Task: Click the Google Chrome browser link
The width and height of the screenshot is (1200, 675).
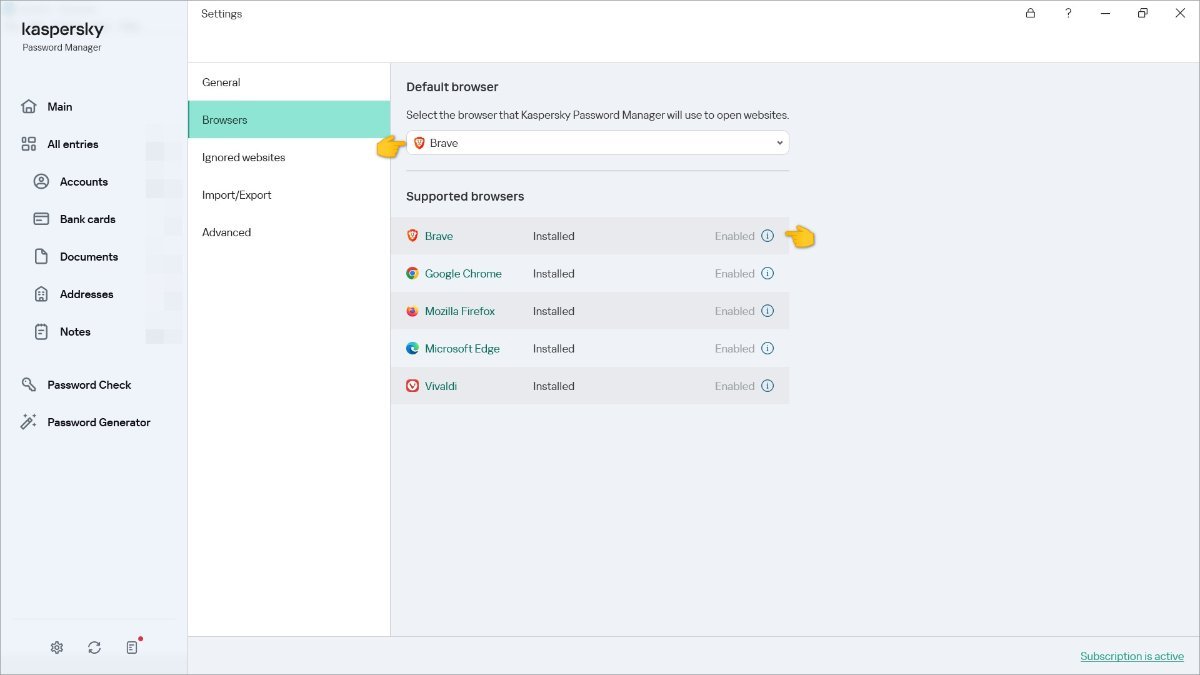Action: (463, 274)
